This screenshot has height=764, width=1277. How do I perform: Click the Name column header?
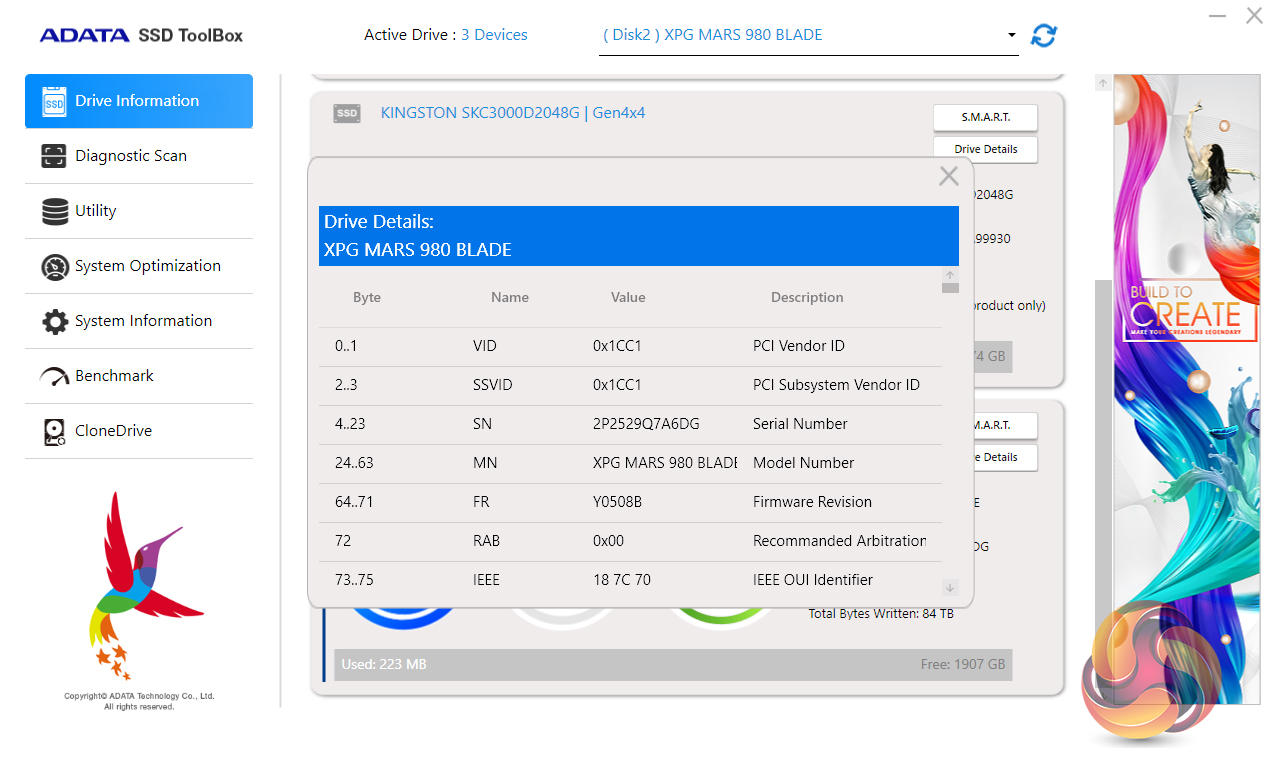coord(510,297)
